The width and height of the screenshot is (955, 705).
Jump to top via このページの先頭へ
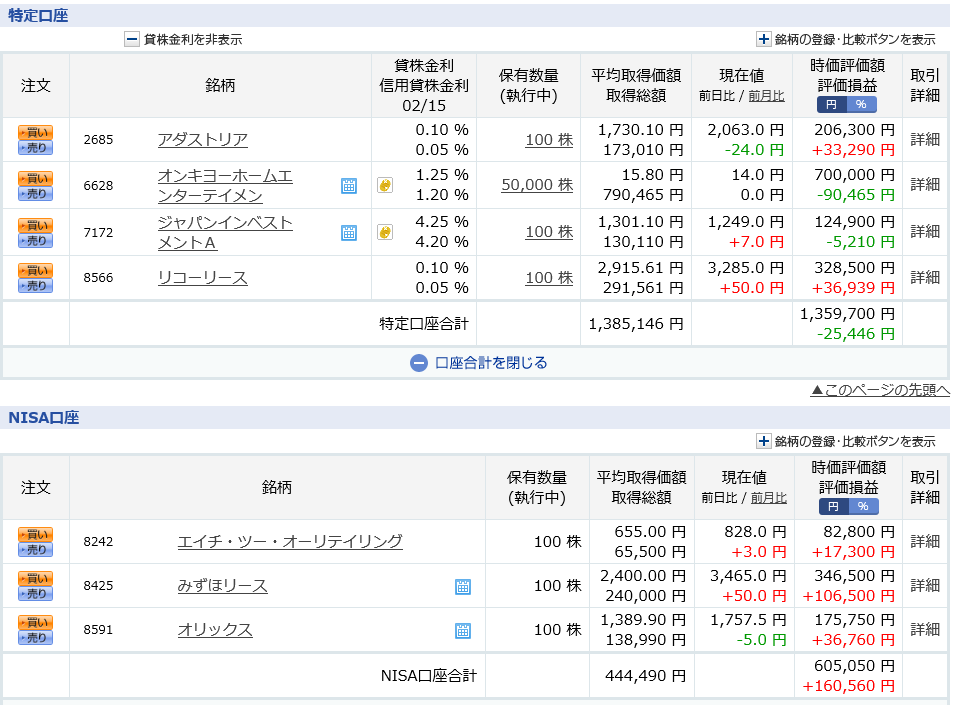[880, 390]
